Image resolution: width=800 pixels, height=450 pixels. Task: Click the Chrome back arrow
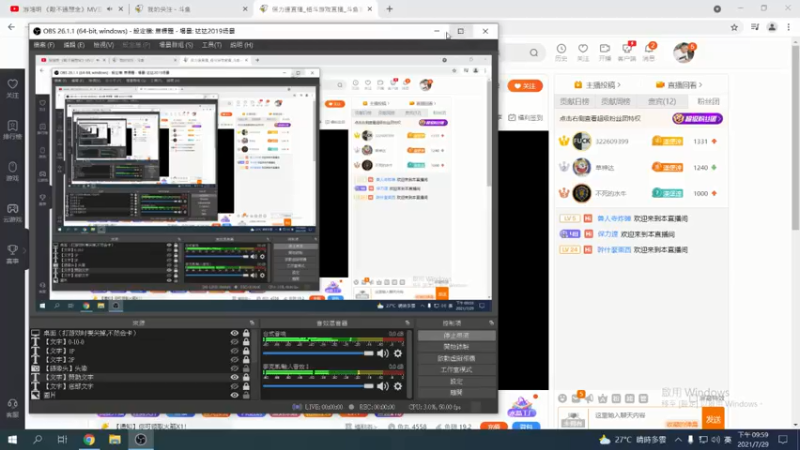pyautogui.click(x=12, y=27)
